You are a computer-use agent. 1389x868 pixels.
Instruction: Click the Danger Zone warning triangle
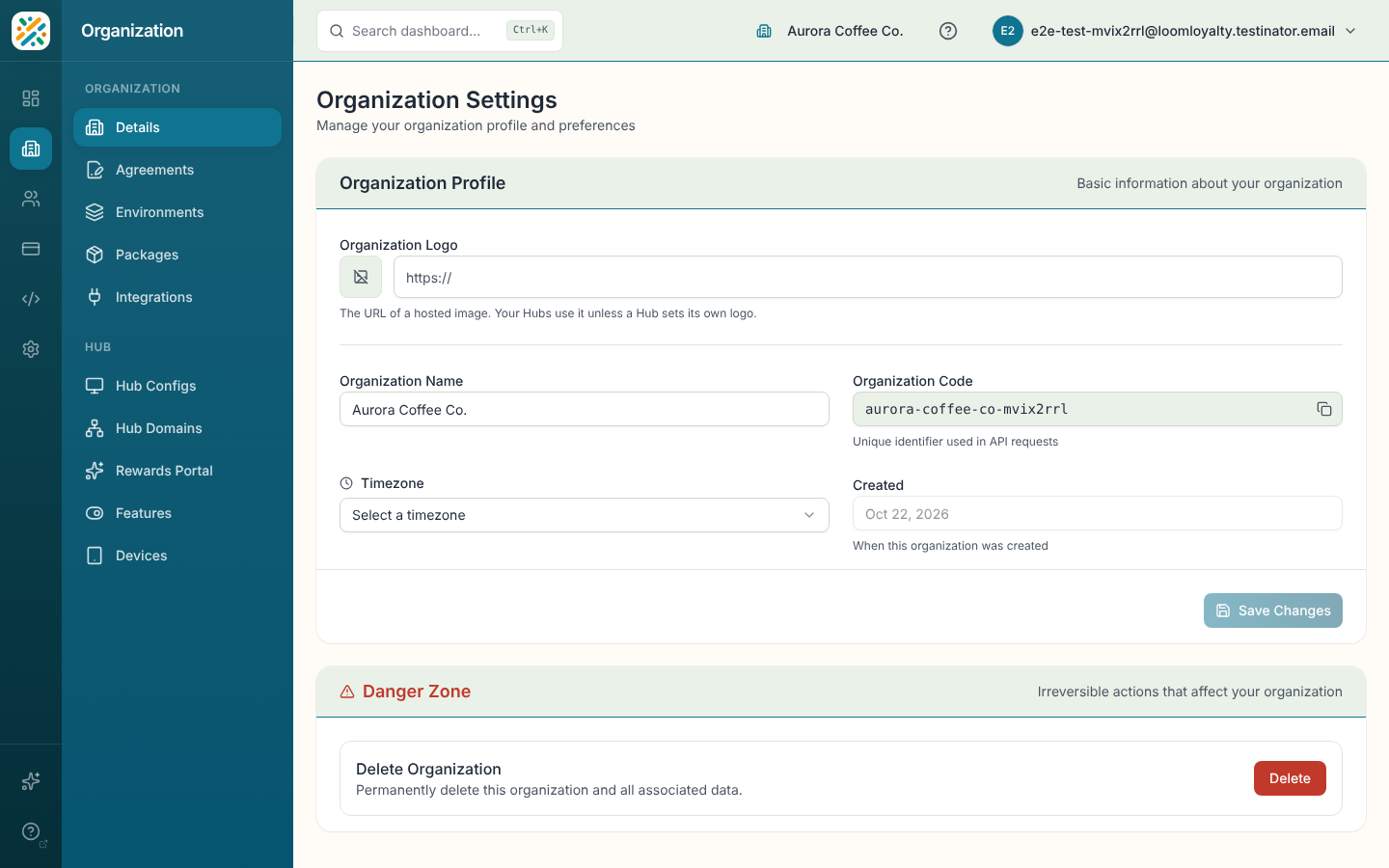click(x=347, y=692)
